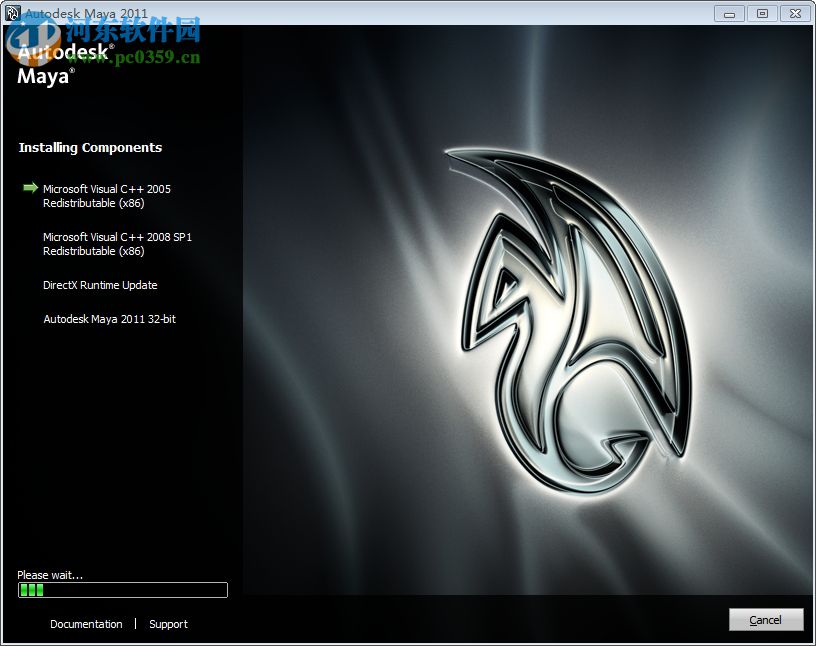Select the green arrow progress indicator

tap(29, 186)
